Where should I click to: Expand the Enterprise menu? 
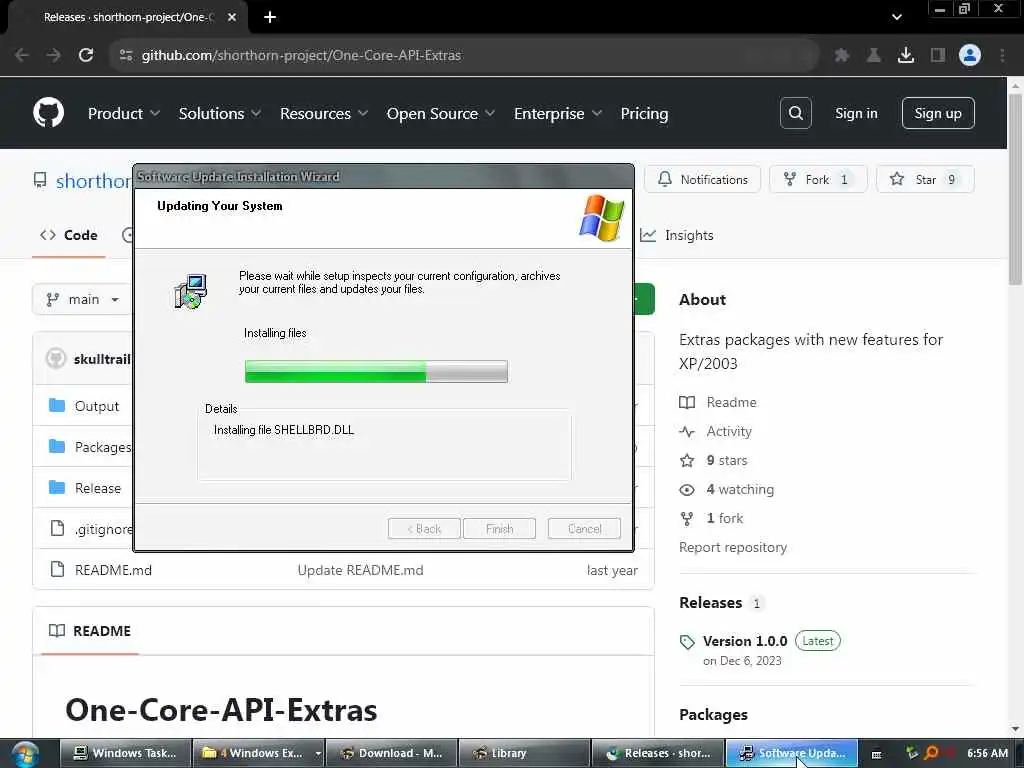coord(558,113)
